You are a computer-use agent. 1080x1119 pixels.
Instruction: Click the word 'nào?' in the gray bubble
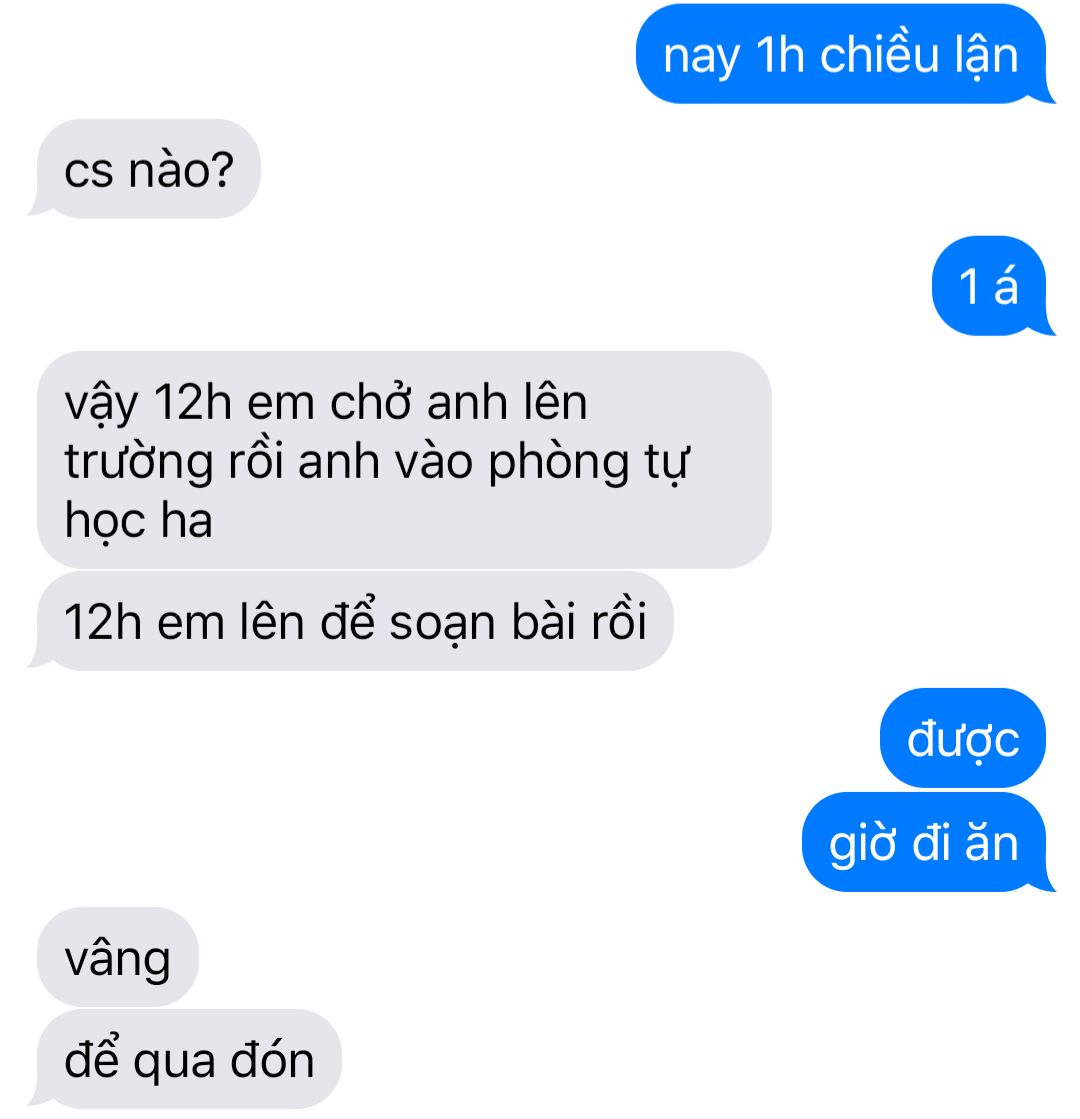pos(181,170)
